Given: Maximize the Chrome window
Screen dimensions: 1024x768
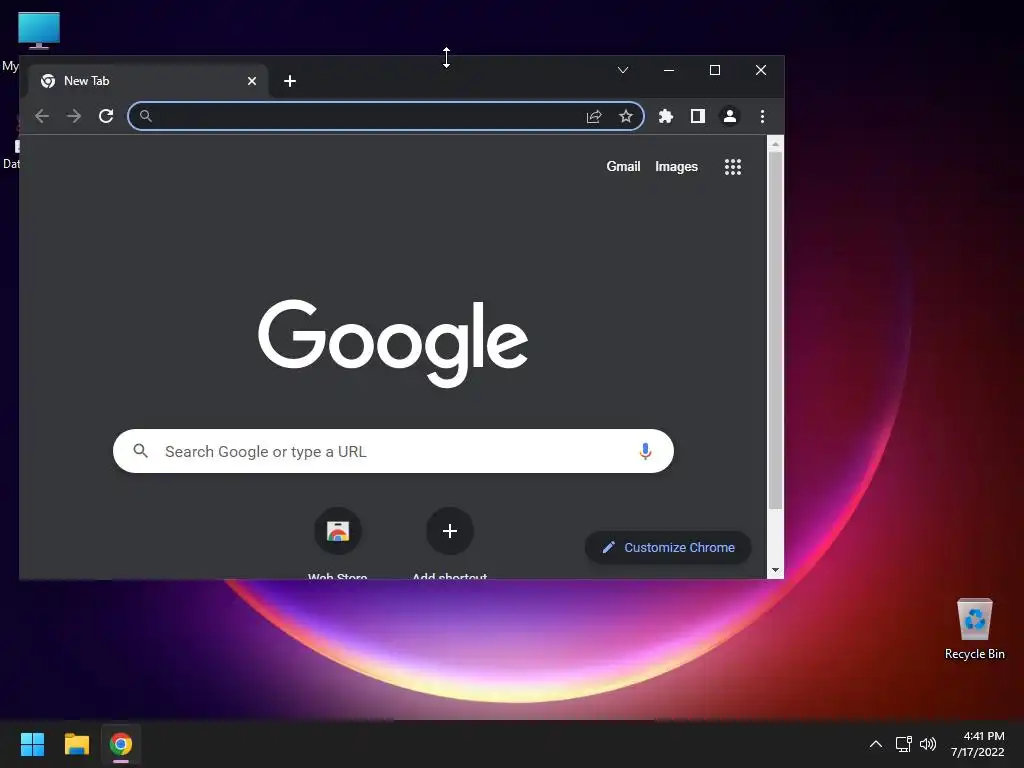Looking at the screenshot, I should 715,70.
